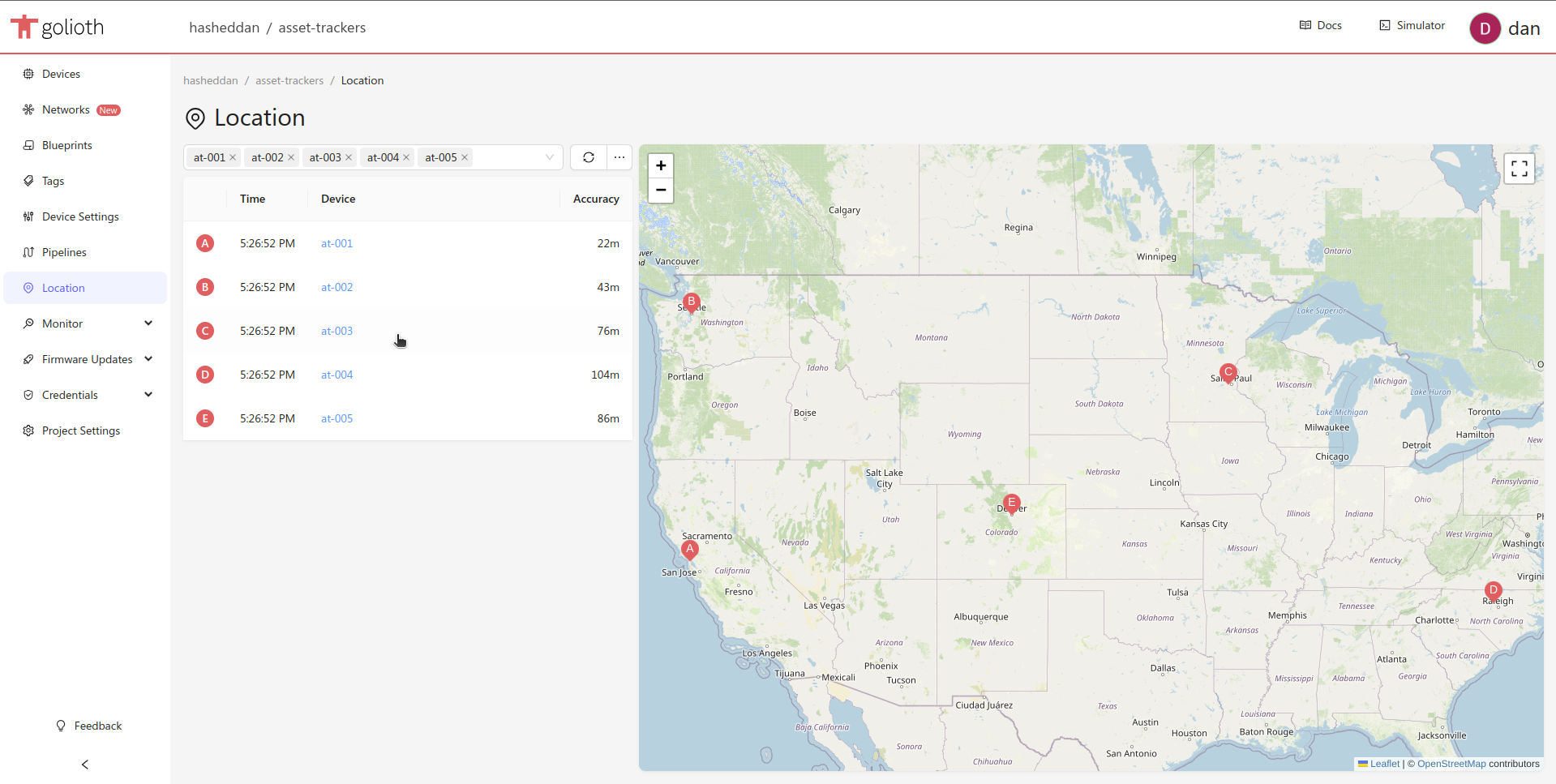This screenshot has width=1556, height=784.
Task: Click hasheddan breadcrumb link
Action: tap(211, 80)
